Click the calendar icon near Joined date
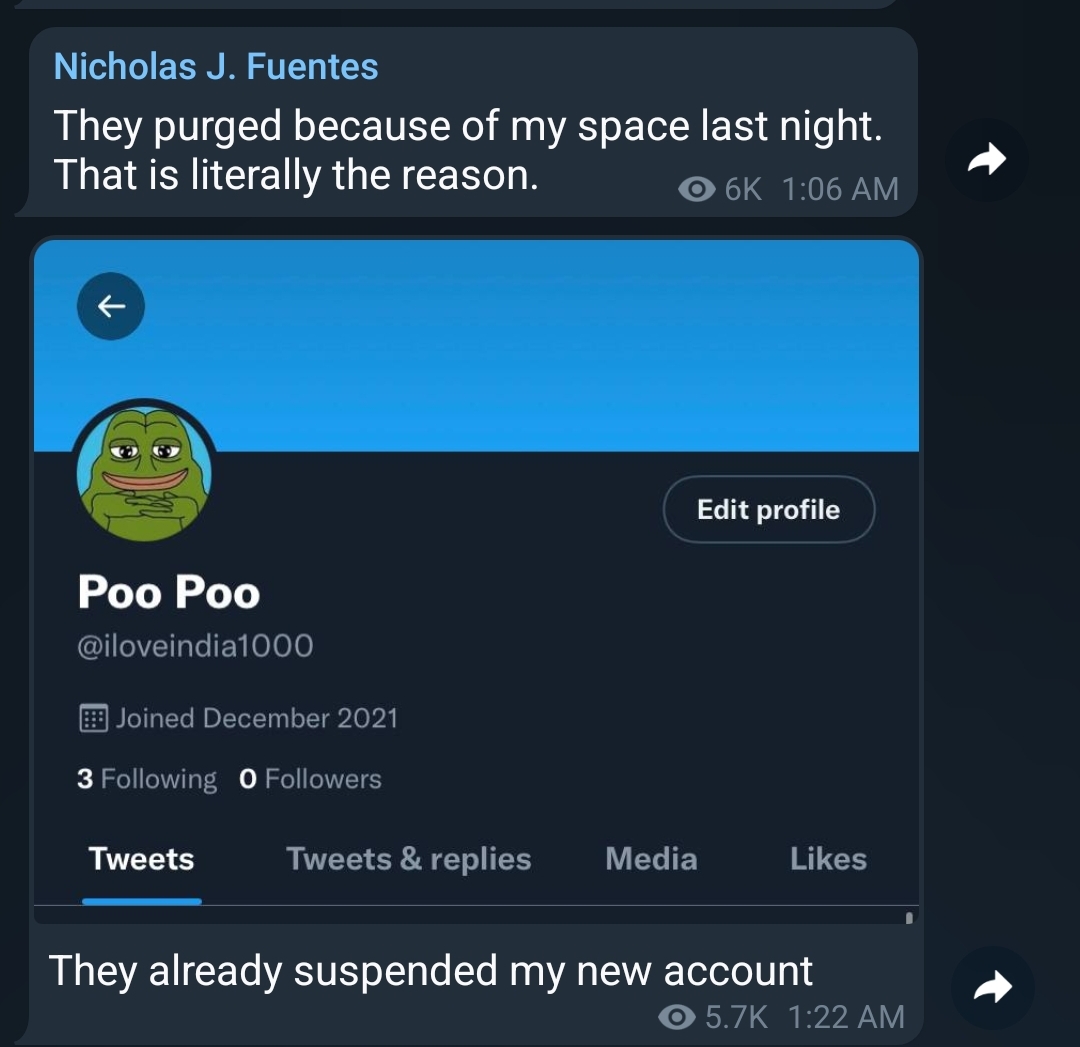This screenshot has width=1080, height=1047. (x=93, y=718)
